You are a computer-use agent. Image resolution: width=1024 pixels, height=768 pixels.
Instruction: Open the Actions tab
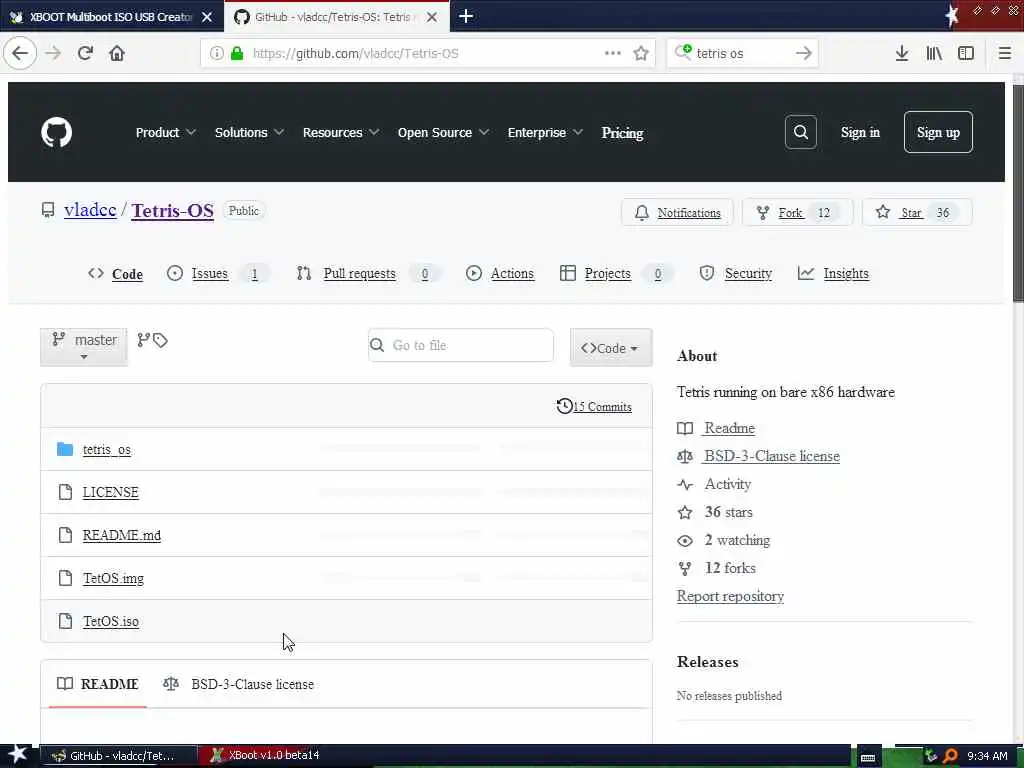point(500,274)
